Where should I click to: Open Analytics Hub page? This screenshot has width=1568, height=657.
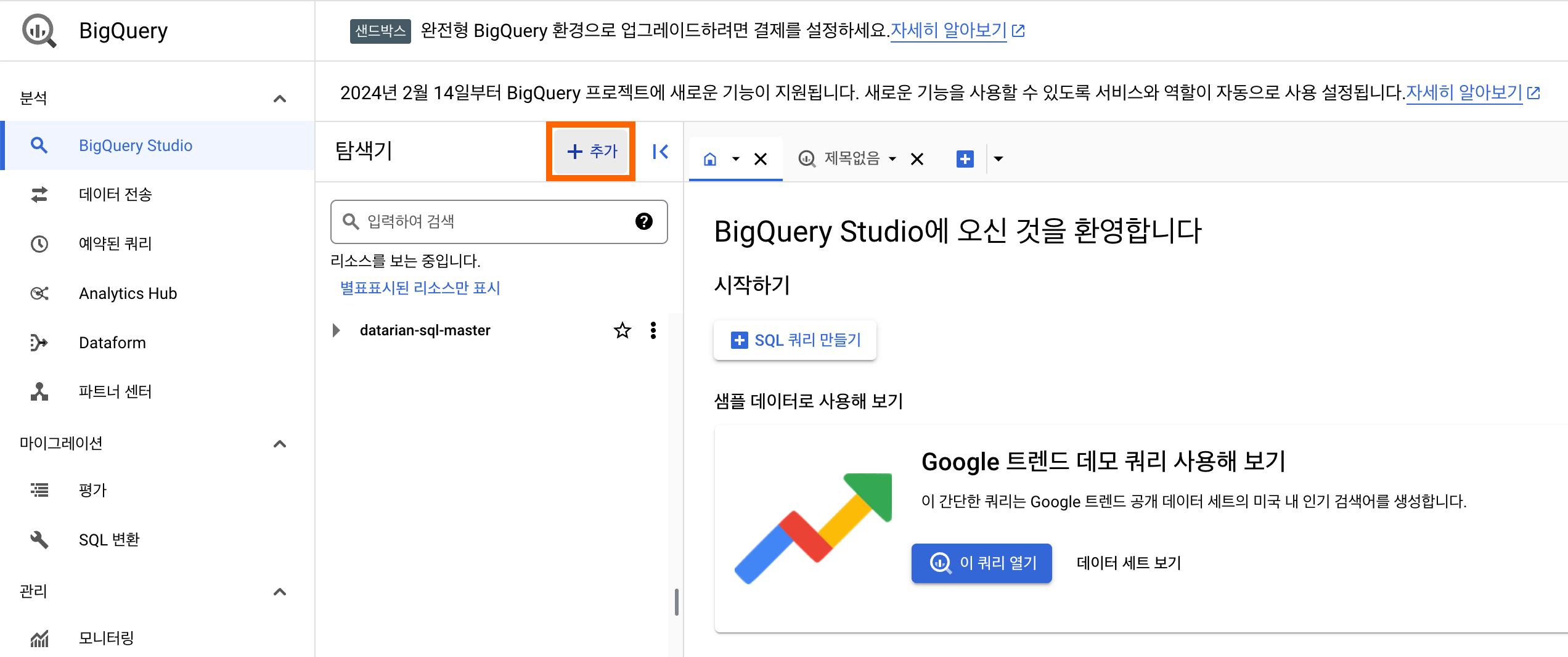click(158, 293)
